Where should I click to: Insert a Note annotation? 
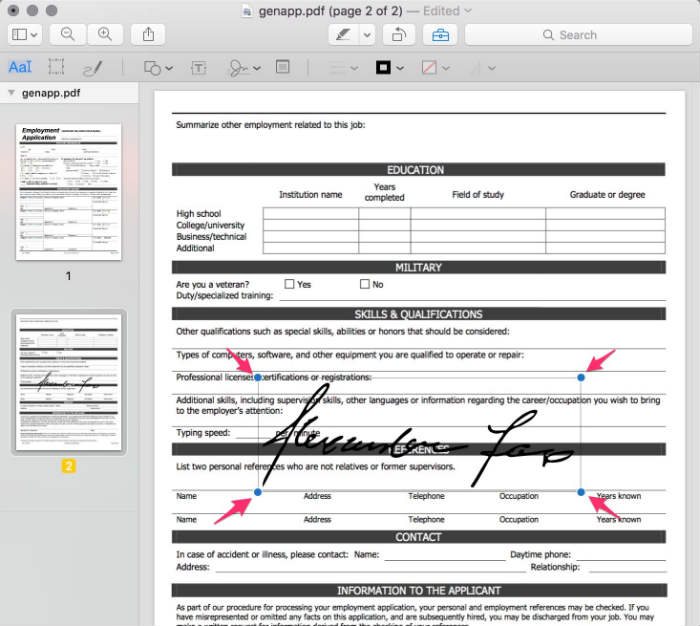(283, 67)
